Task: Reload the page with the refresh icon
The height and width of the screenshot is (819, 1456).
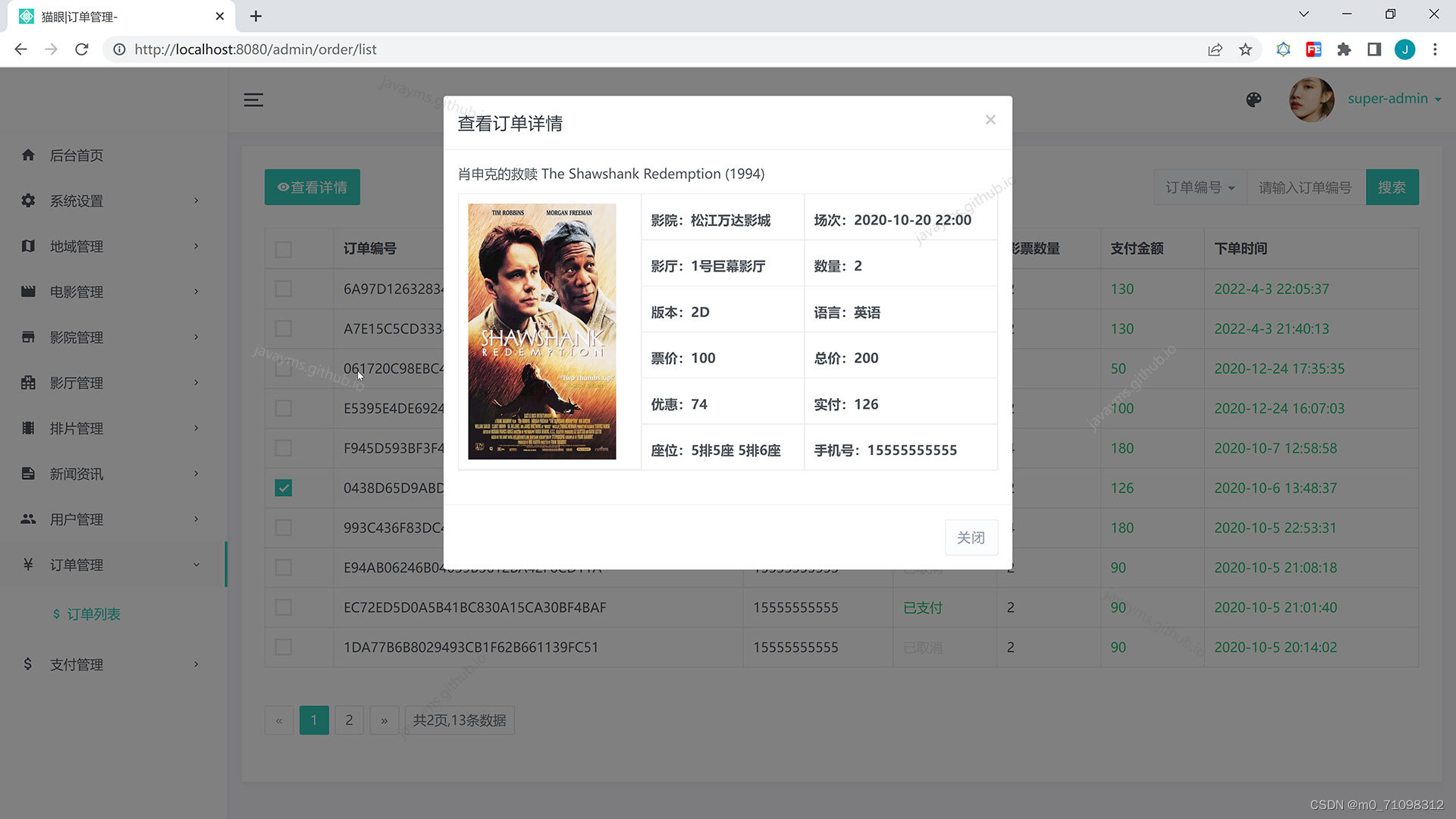Action: (x=82, y=49)
